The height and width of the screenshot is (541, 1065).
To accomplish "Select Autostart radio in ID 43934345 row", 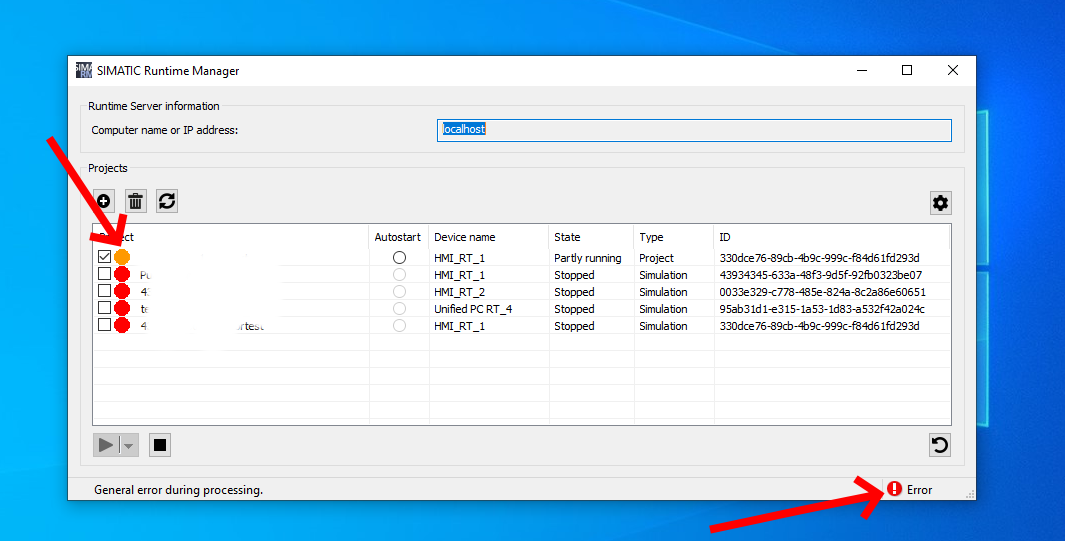I will (x=399, y=274).
